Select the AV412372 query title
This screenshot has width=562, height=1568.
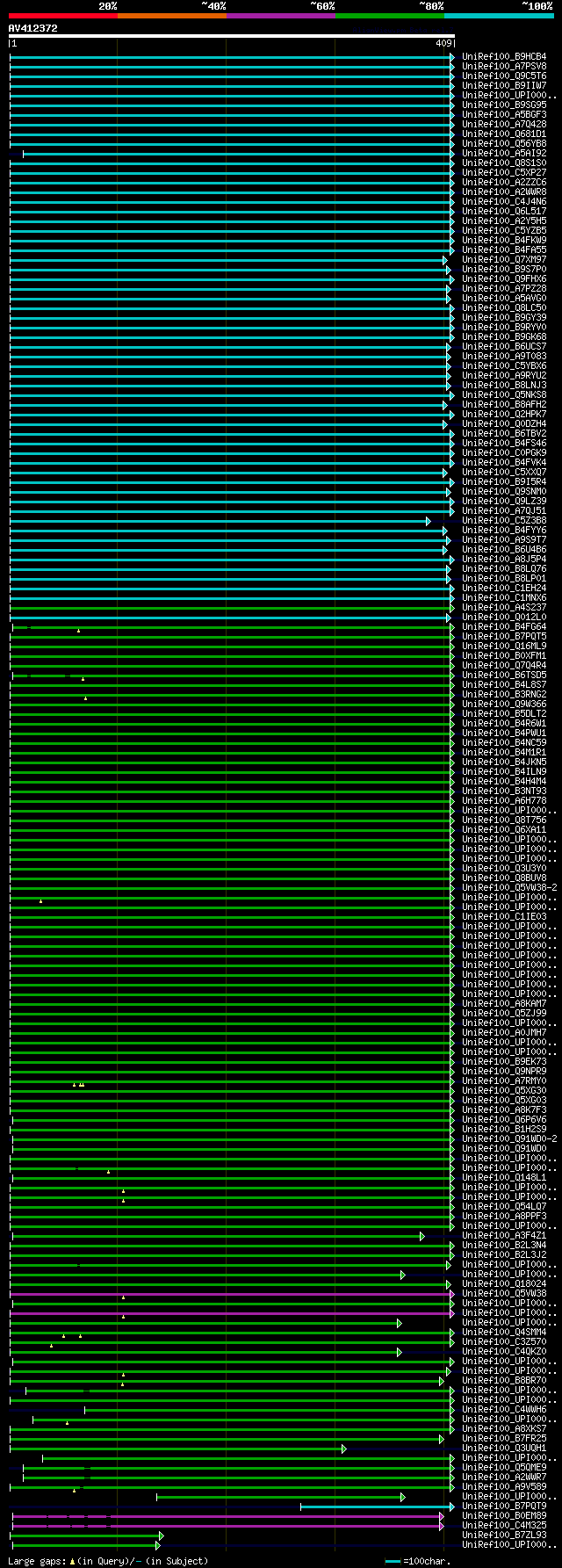33,28
